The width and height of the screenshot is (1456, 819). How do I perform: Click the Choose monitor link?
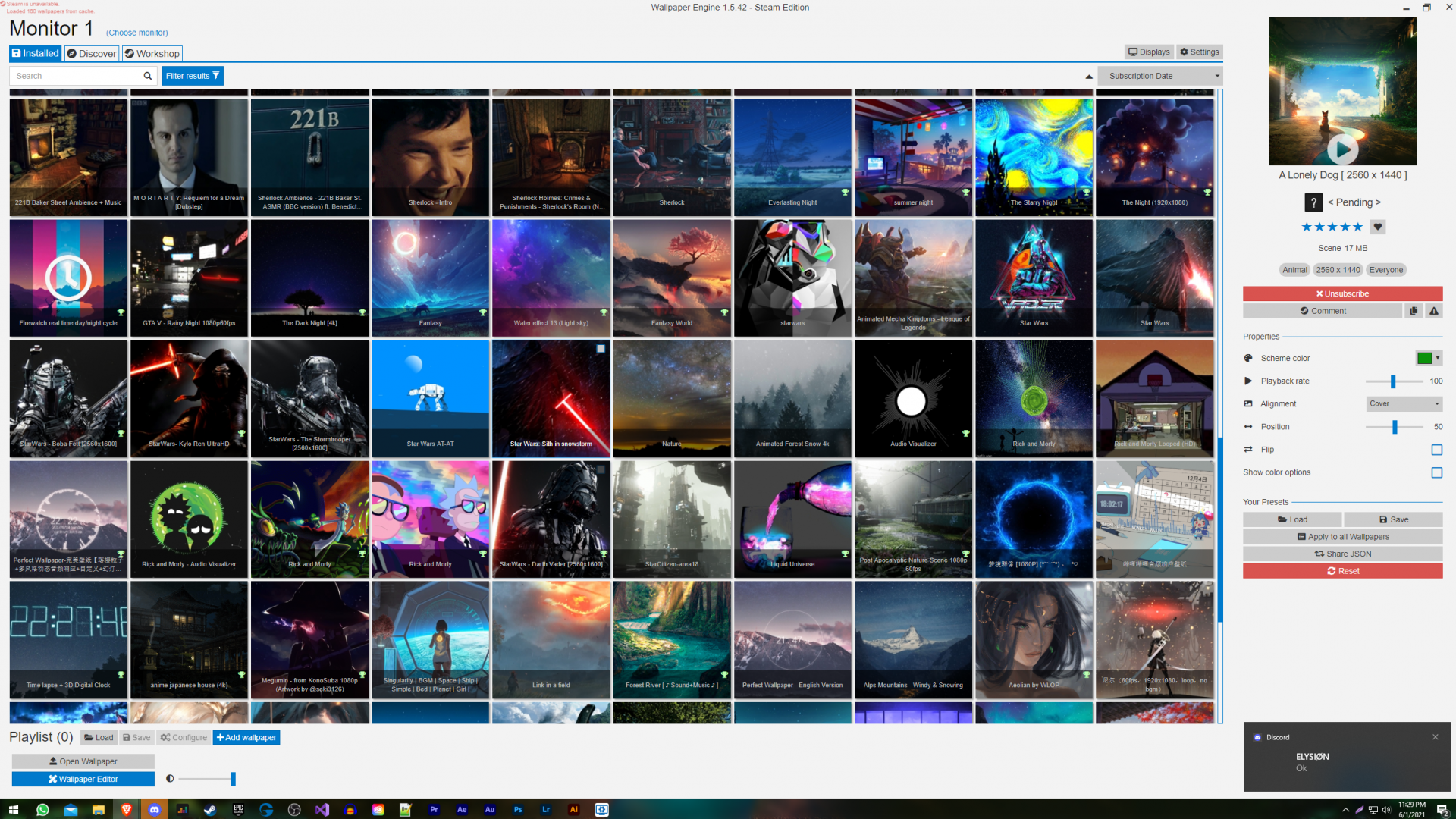tap(137, 33)
